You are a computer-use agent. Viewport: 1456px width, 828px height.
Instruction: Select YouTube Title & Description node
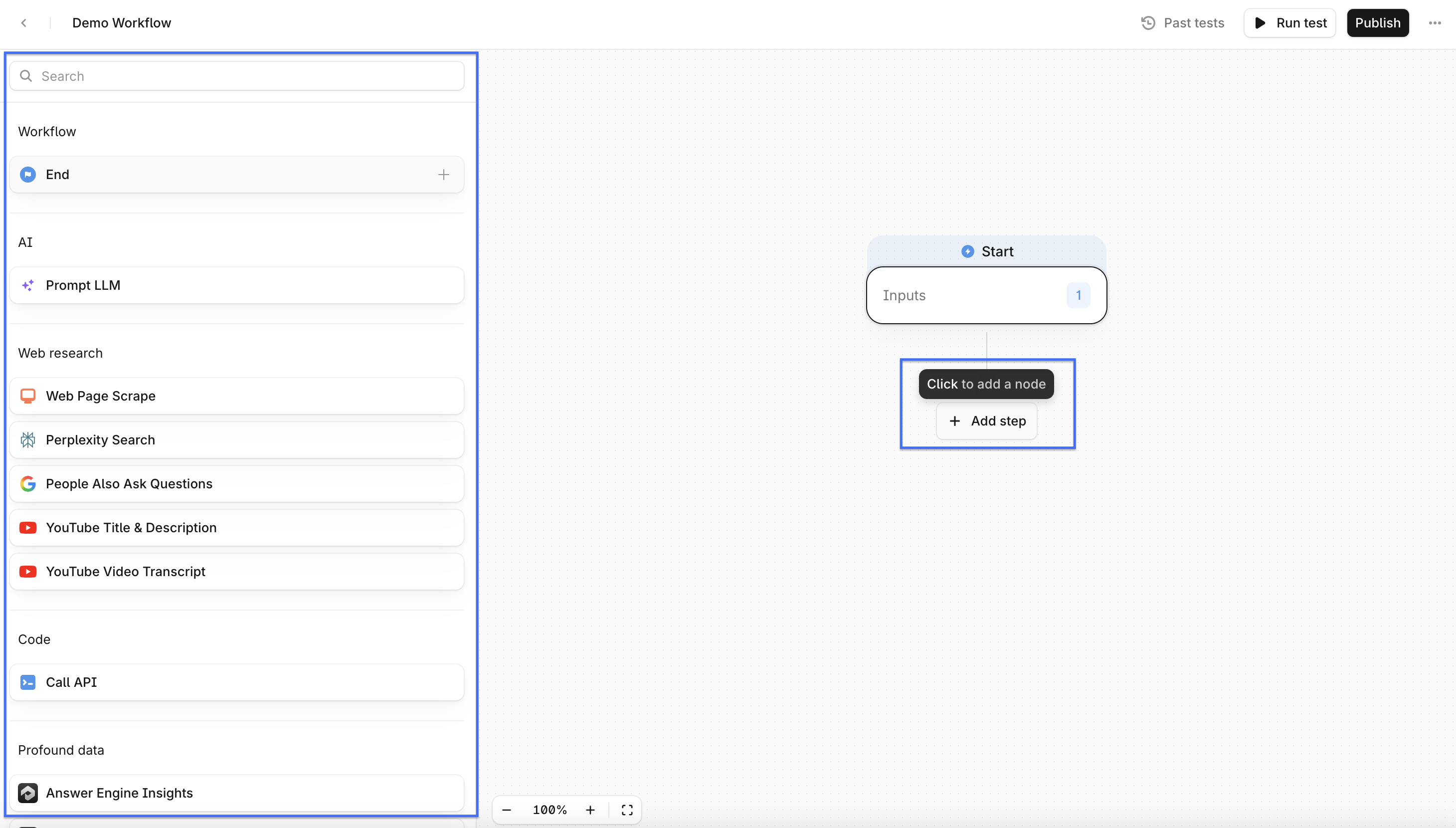point(236,527)
